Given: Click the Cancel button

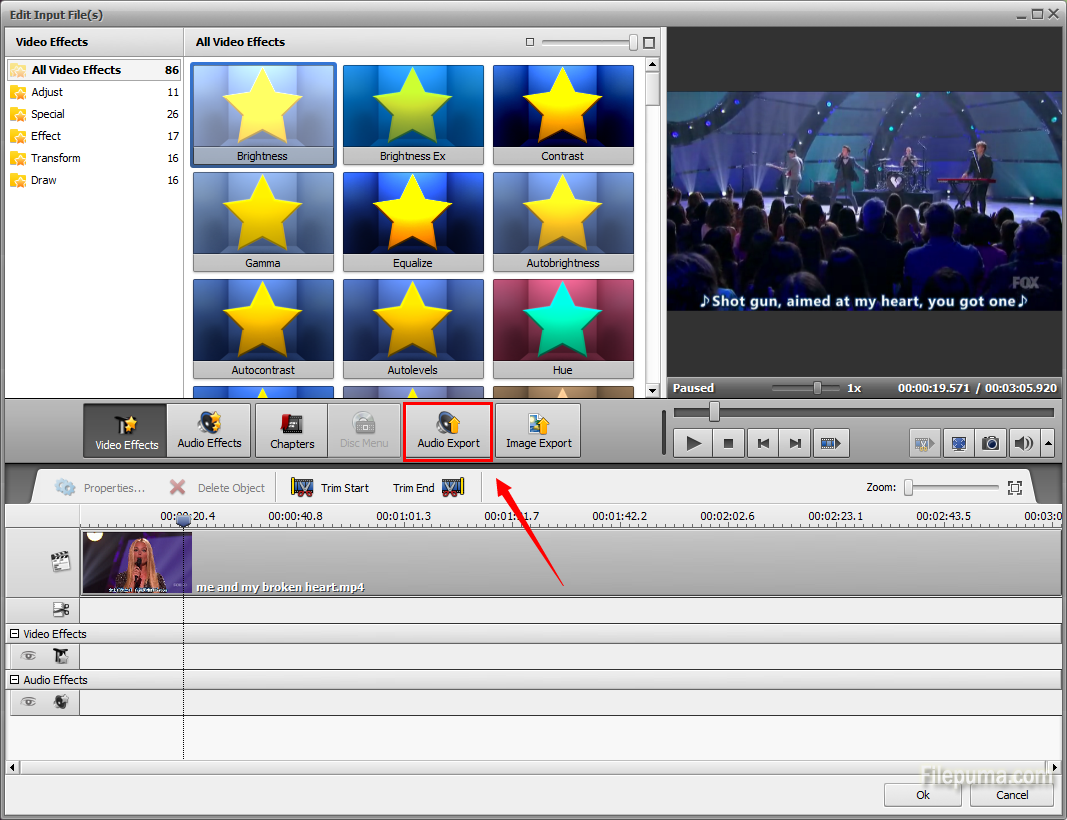Looking at the screenshot, I should [x=1012, y=795].
